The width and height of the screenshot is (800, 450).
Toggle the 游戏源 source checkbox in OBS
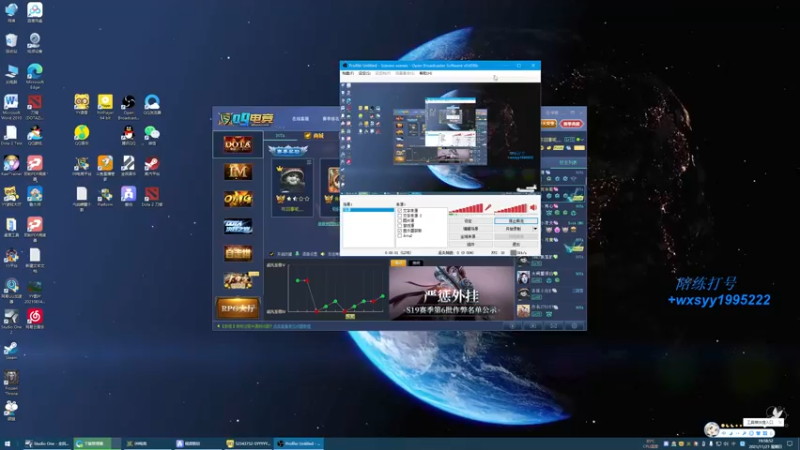(399, 226)
